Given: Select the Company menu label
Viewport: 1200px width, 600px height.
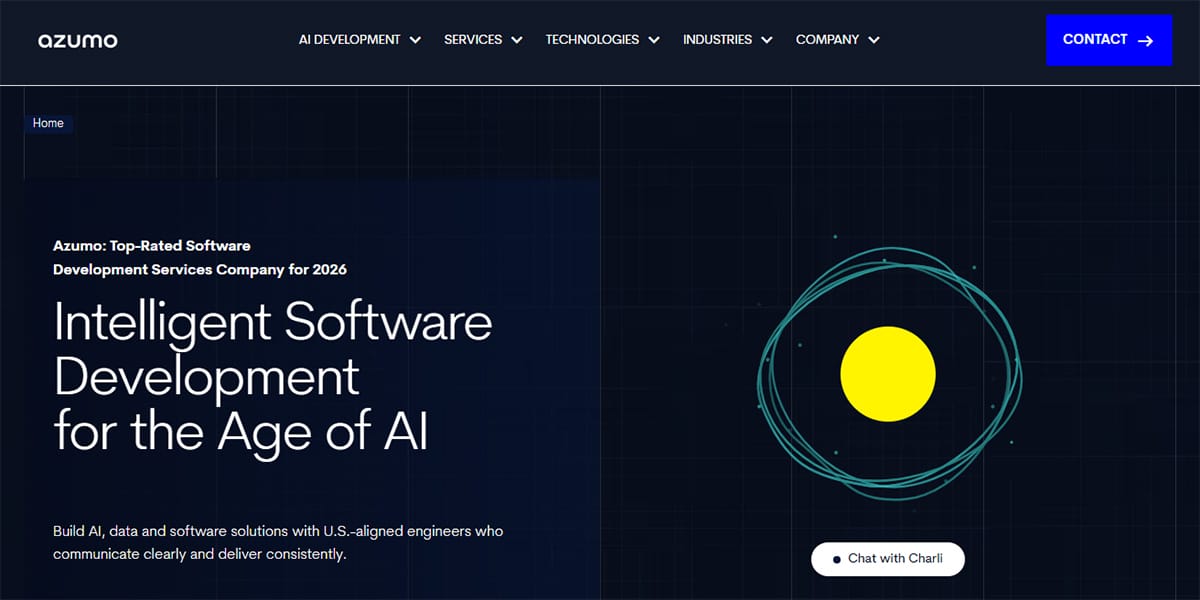Looking at the screenshot, I should point(827,40).
